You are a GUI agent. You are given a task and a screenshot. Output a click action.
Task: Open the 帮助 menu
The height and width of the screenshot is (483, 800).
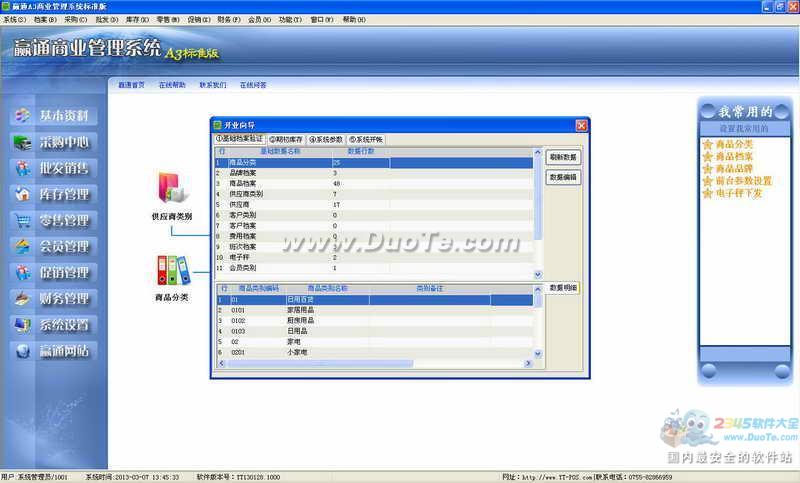354,19
